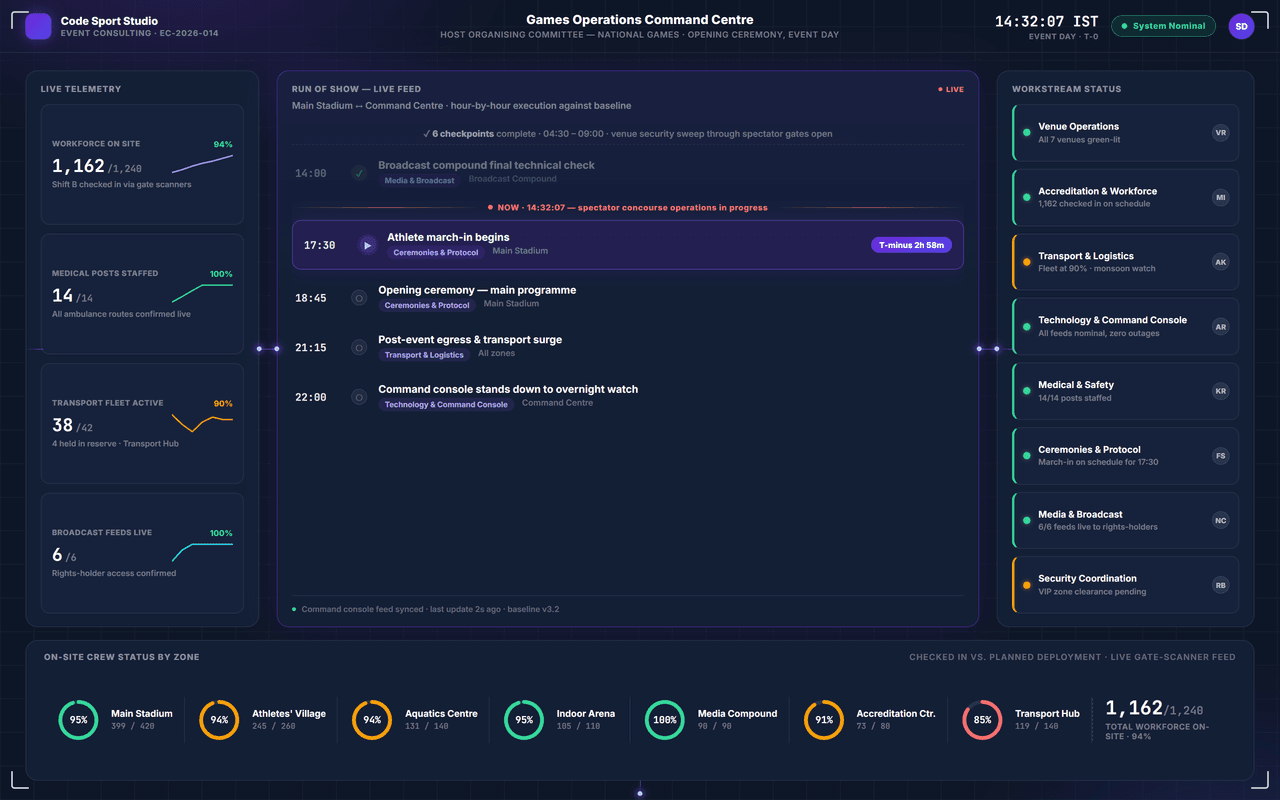Click the 18:45 time label

pos(311,298)
